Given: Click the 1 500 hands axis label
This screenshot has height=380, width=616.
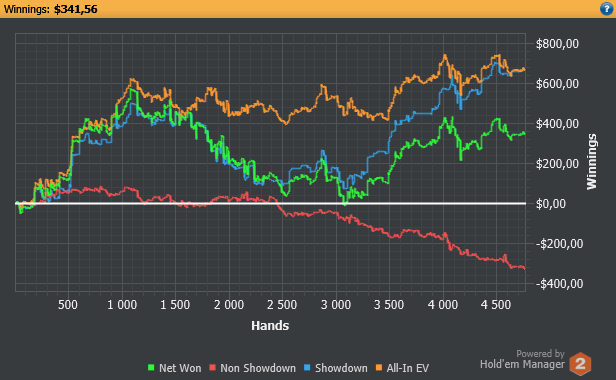Looking at the screenshot, I should click(175, 305).
